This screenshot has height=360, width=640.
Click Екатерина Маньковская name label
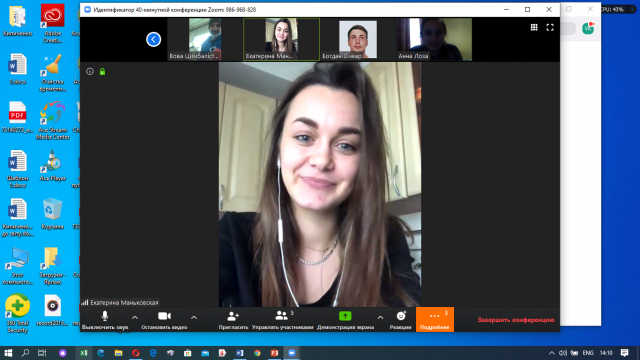124,302
